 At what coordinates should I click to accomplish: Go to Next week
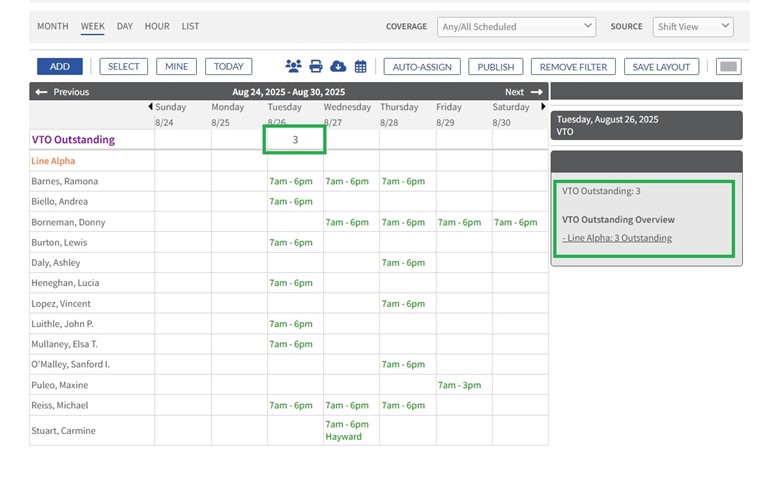(523, 92)
